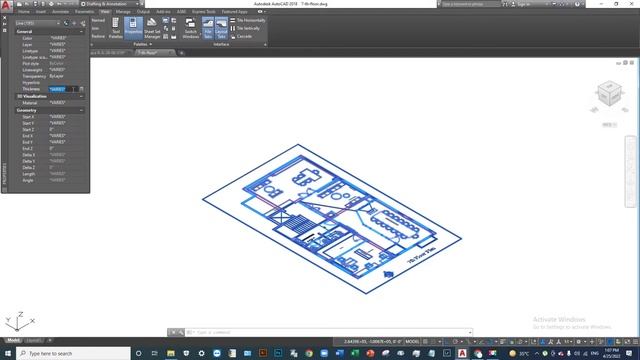Open File Explorer from the taskbar

(171, 353)
